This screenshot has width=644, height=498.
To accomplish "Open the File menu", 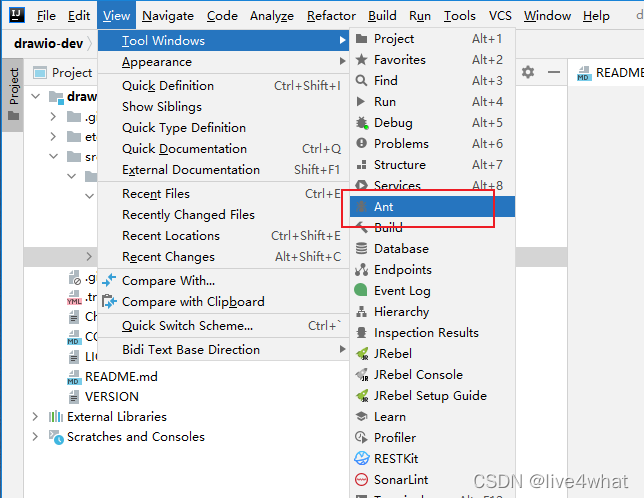I will 46,16.
